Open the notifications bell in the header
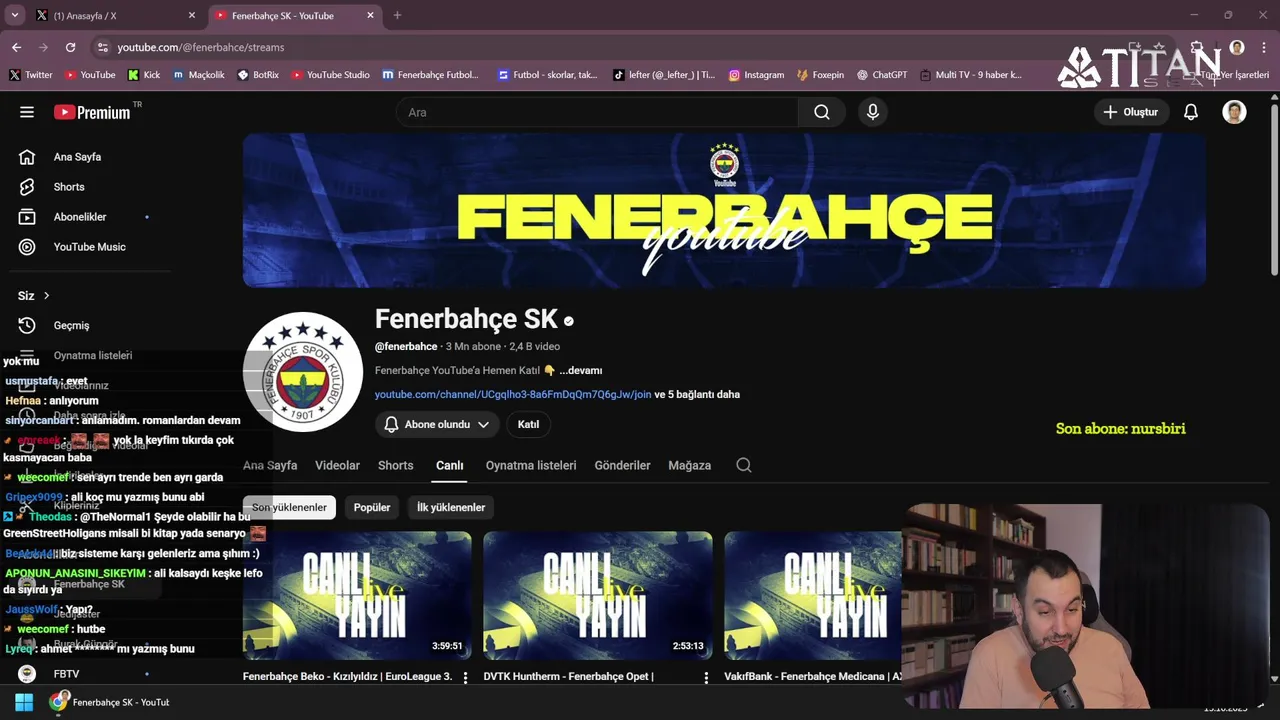The width and height of the screenshot is (1280, 720). (1190, 112)
